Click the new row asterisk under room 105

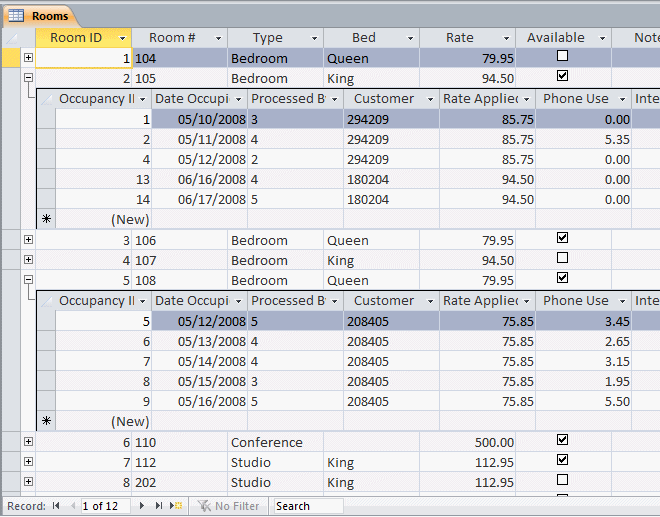pyautogui.click(x=46, y=219)
